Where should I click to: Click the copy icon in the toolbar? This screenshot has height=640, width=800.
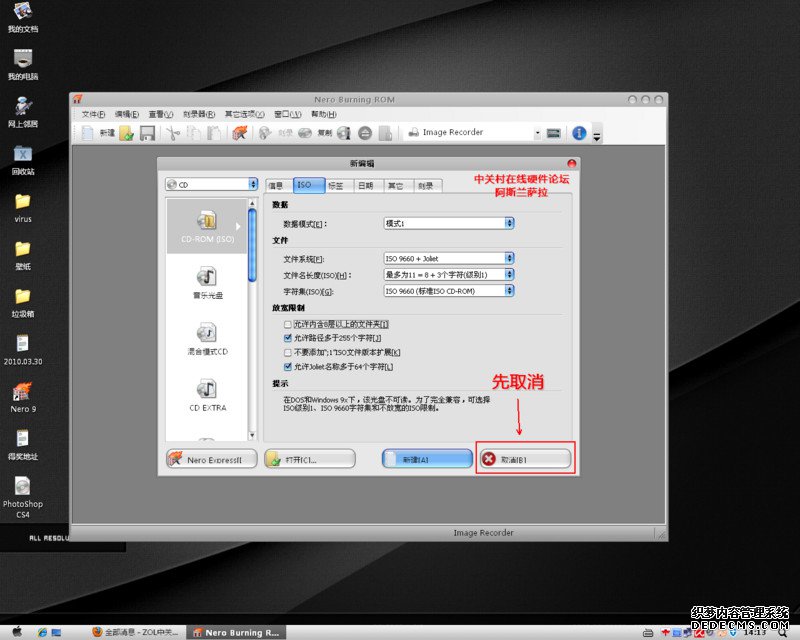194,134
